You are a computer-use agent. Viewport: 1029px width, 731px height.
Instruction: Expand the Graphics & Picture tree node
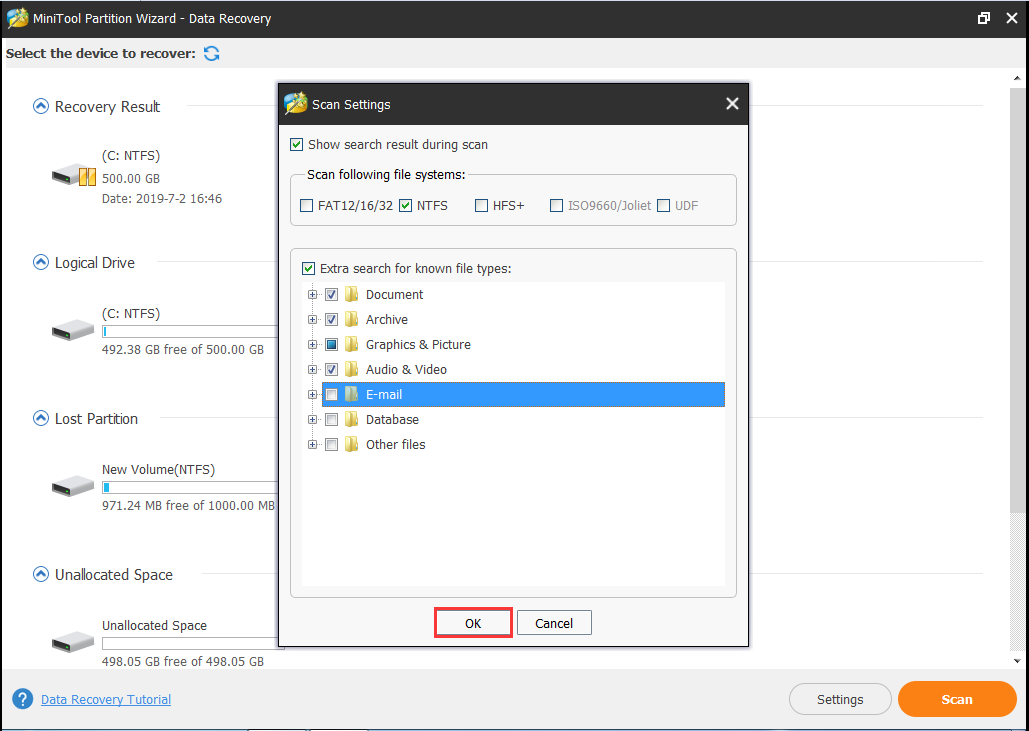click(x=312, y=344)
